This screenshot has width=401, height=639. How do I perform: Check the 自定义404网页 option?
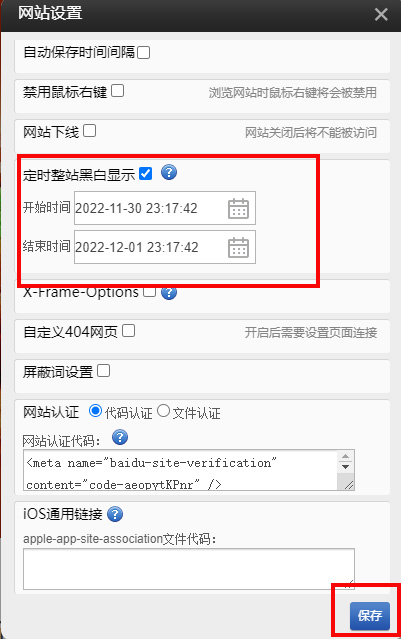pos(128,331)
